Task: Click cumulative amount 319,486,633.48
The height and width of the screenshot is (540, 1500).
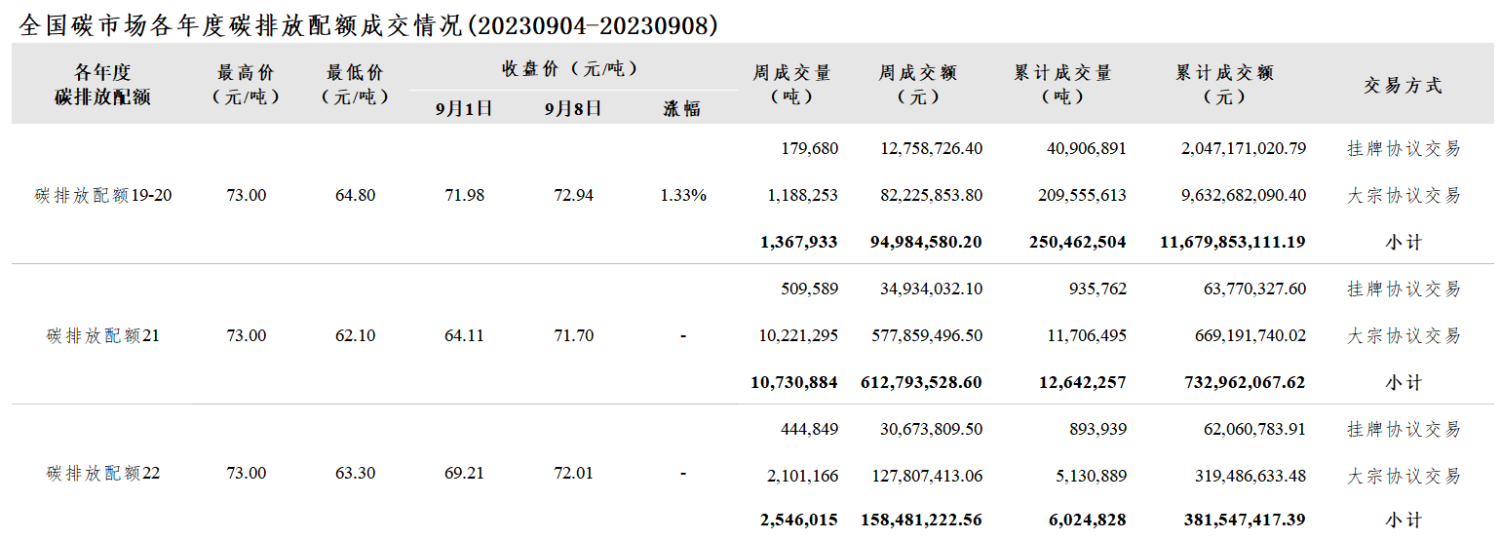Action: [x=1251, y=476]
